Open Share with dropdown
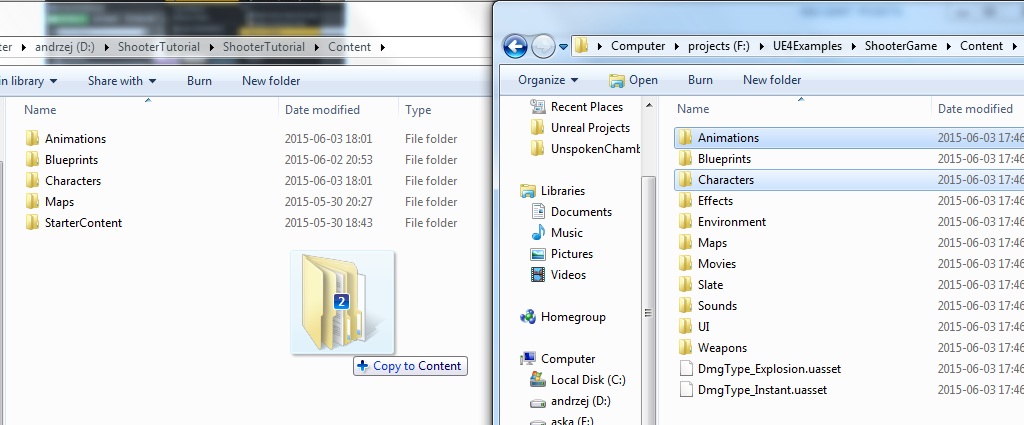The width and height of the screenshot is (1024, 425). pos(122,81)
